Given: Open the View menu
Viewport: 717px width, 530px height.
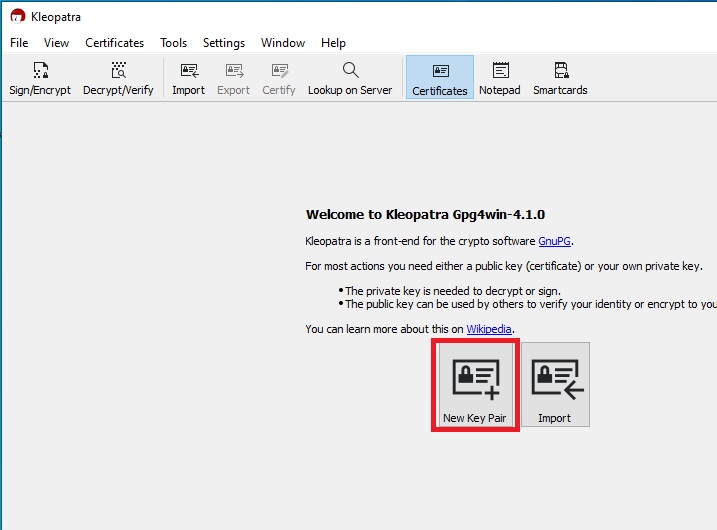Looking at the screenshot, I should pyautogui.click(x=56, y=43).
